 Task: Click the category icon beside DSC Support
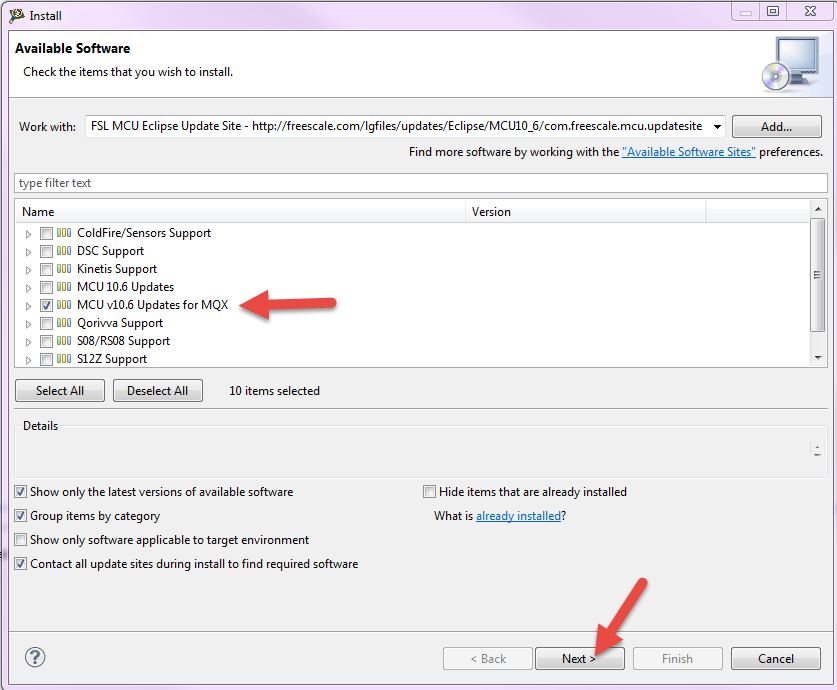pos(64,251)
